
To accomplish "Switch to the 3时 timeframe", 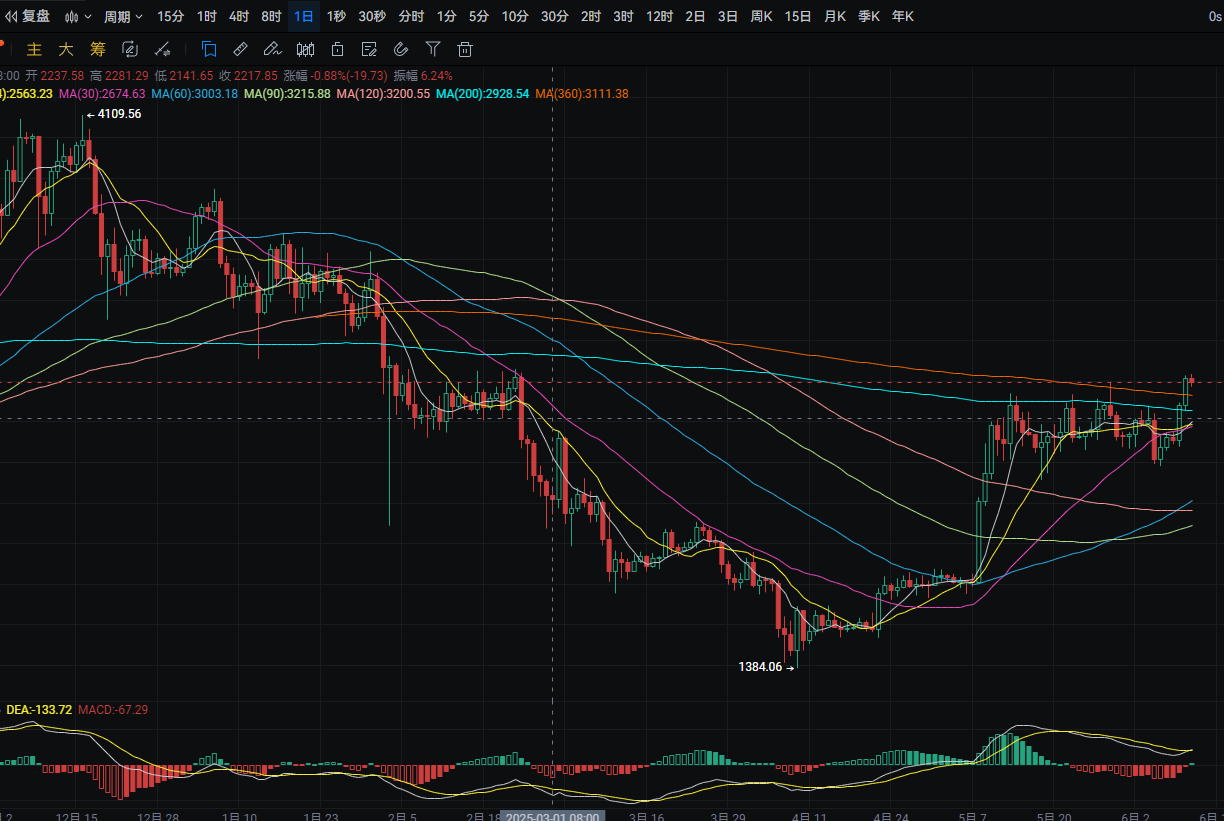I will pyautogui.click(x=623, y=16).
